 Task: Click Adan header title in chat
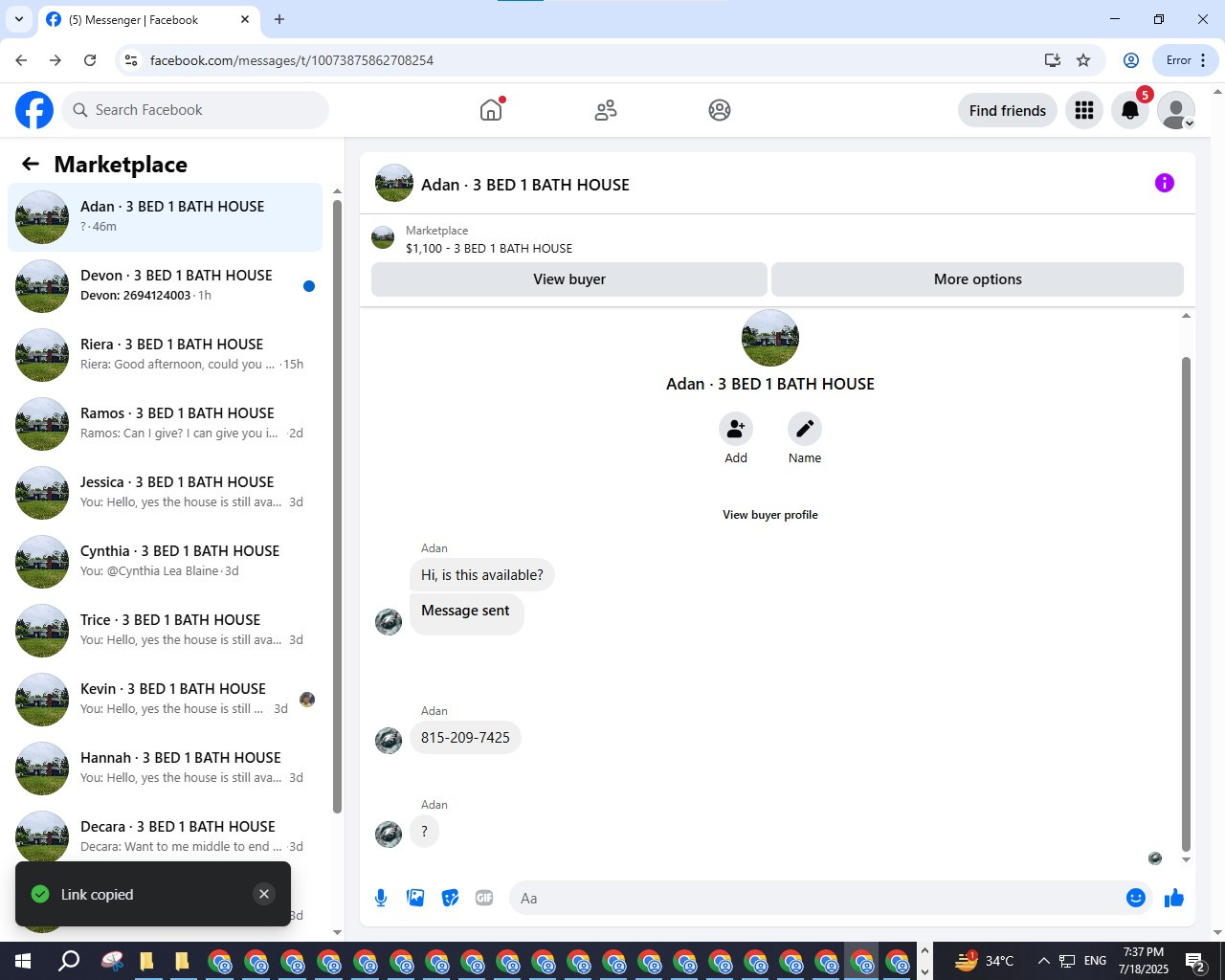click(525, 185)
